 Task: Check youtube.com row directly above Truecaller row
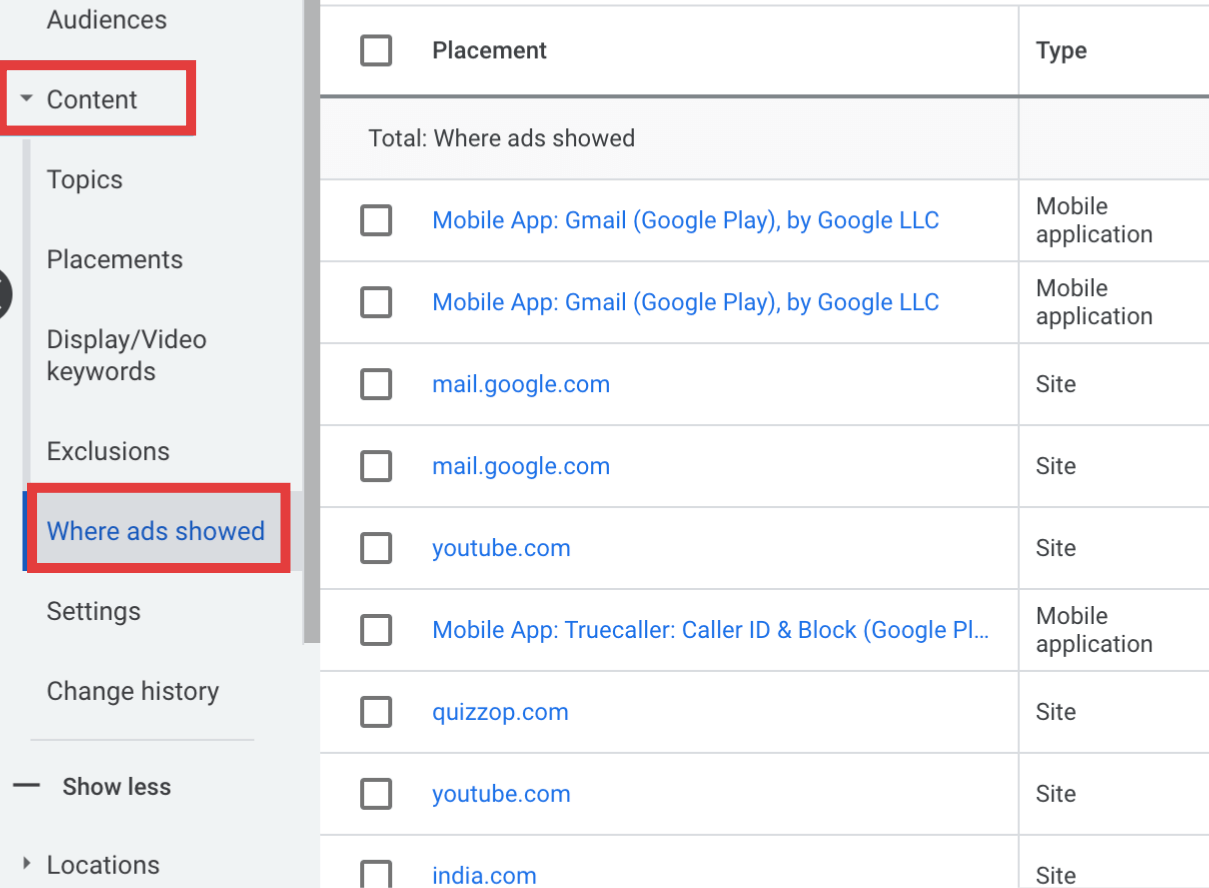click(x=376, y=548)
